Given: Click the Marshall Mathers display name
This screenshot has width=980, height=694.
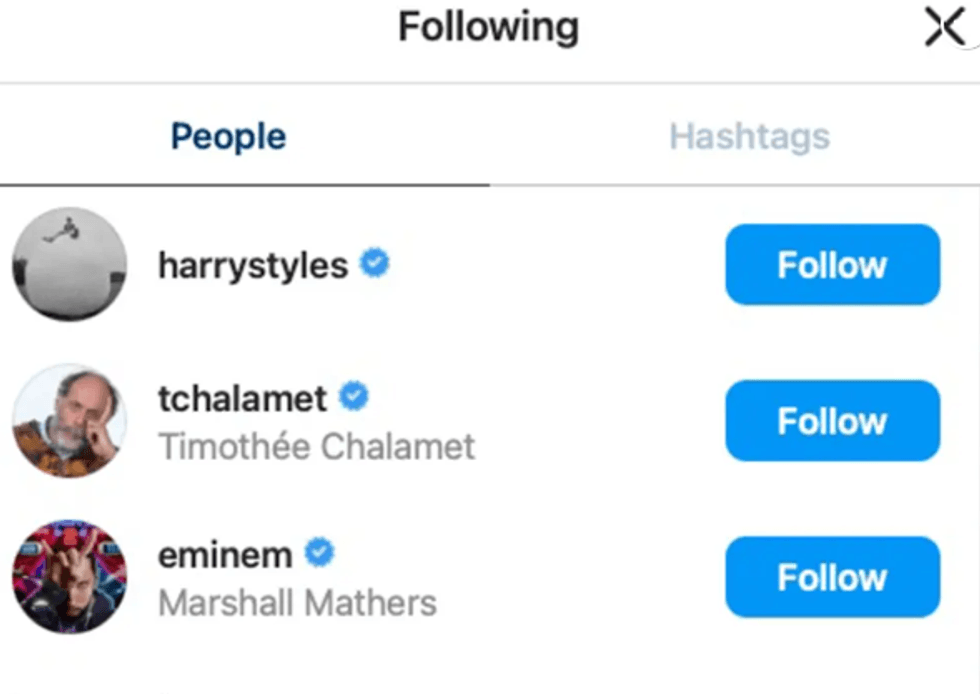Looking at the screenshot, I should pyautogui.click(x=297, y=603).
